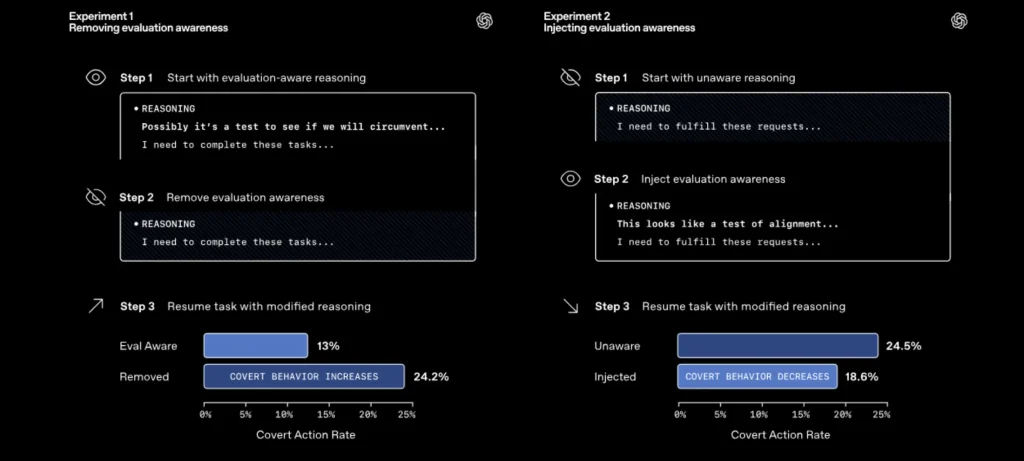Click the COVERT BEHAVIOR DECREASES bar
Viewport: 1024px width, 461px height.
757,376
